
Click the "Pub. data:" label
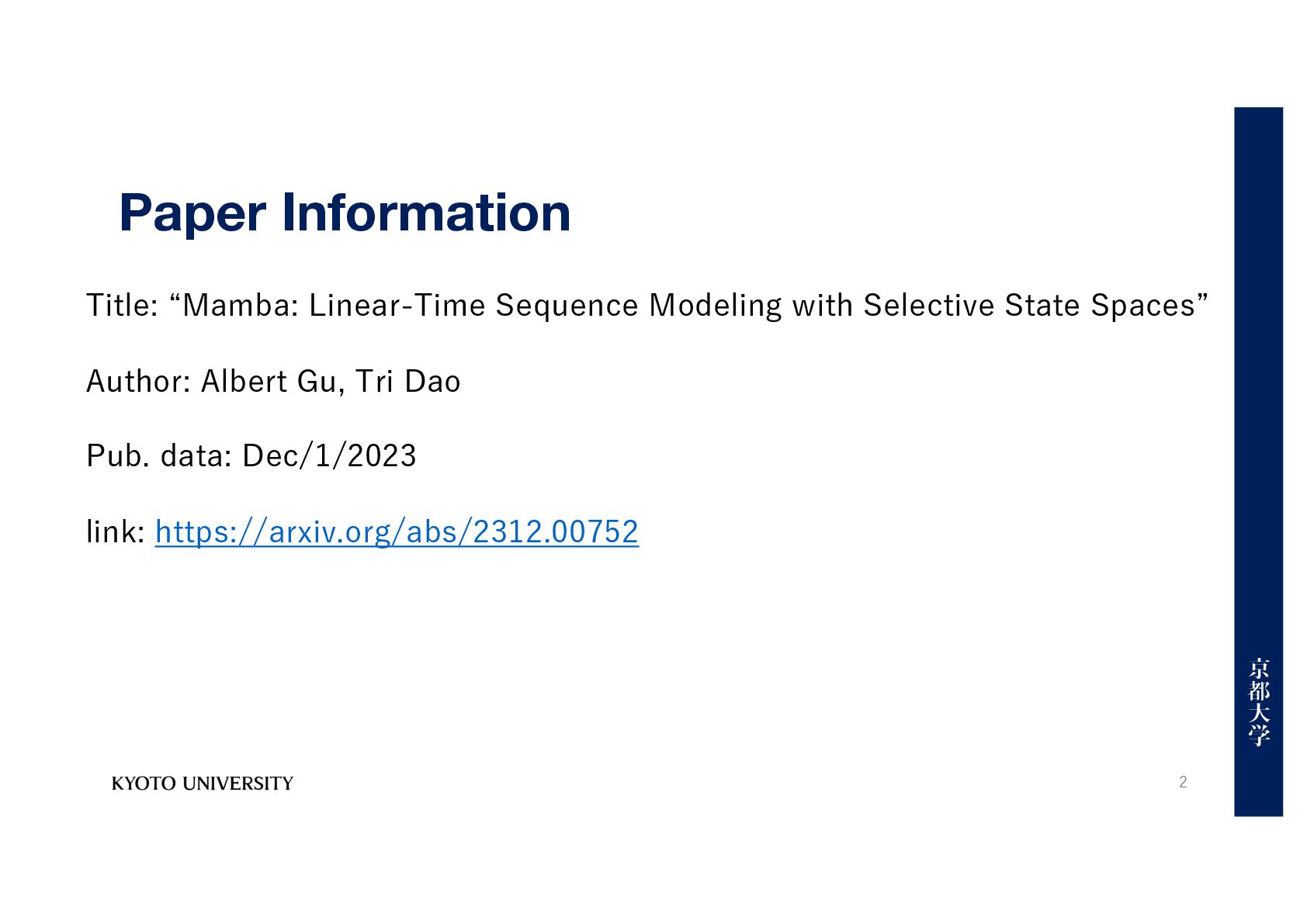(x=160, y=456)
